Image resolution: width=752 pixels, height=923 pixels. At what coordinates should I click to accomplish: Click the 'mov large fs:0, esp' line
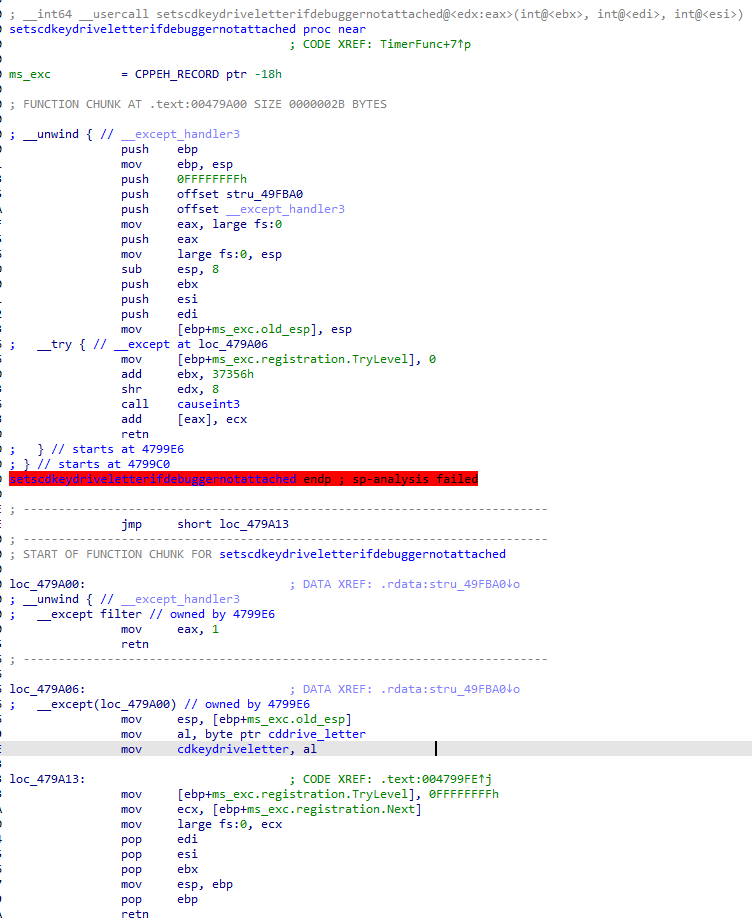[x=201, y=254]
